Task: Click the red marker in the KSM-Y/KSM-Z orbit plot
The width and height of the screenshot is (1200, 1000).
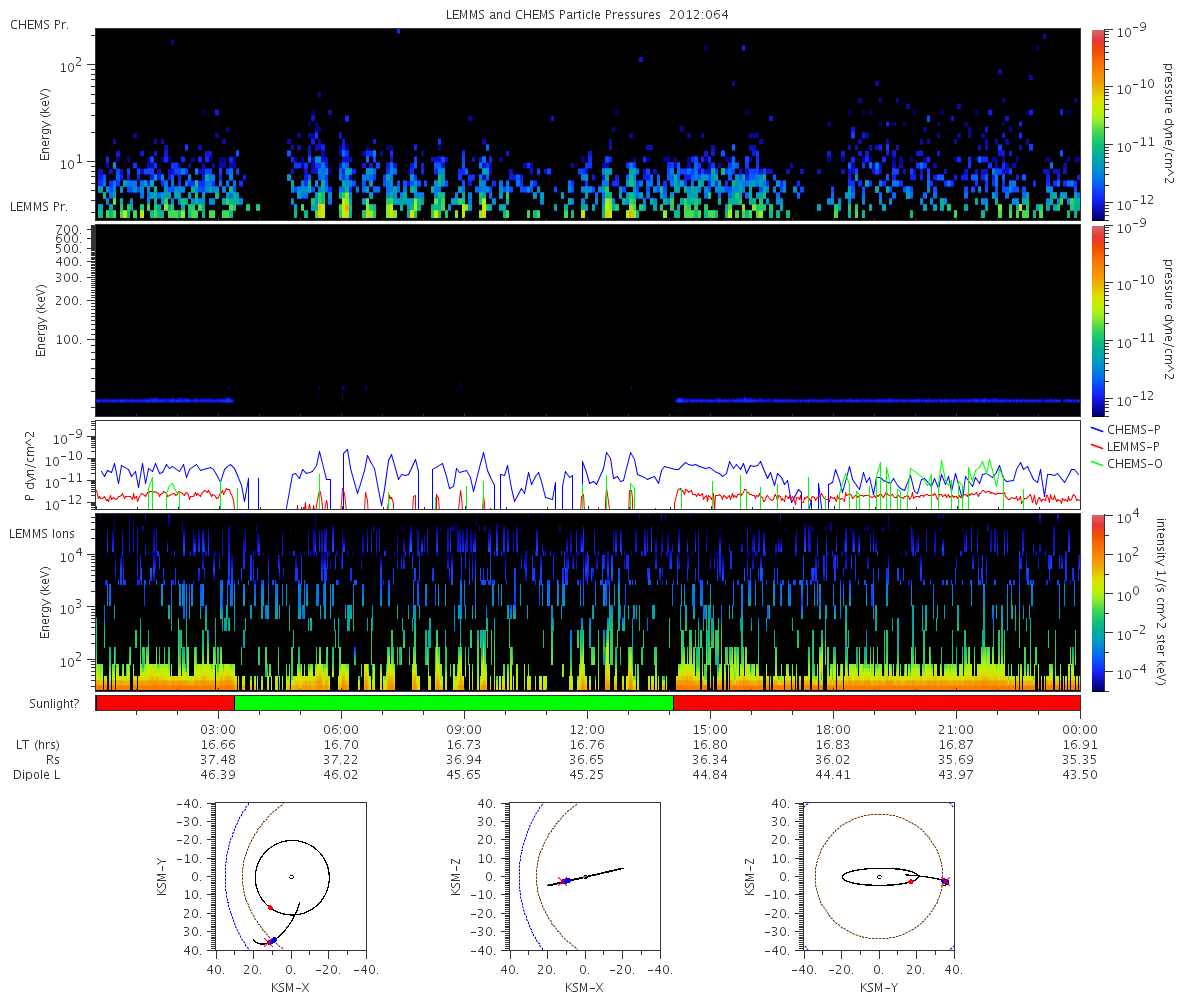Action: [911, 881]
